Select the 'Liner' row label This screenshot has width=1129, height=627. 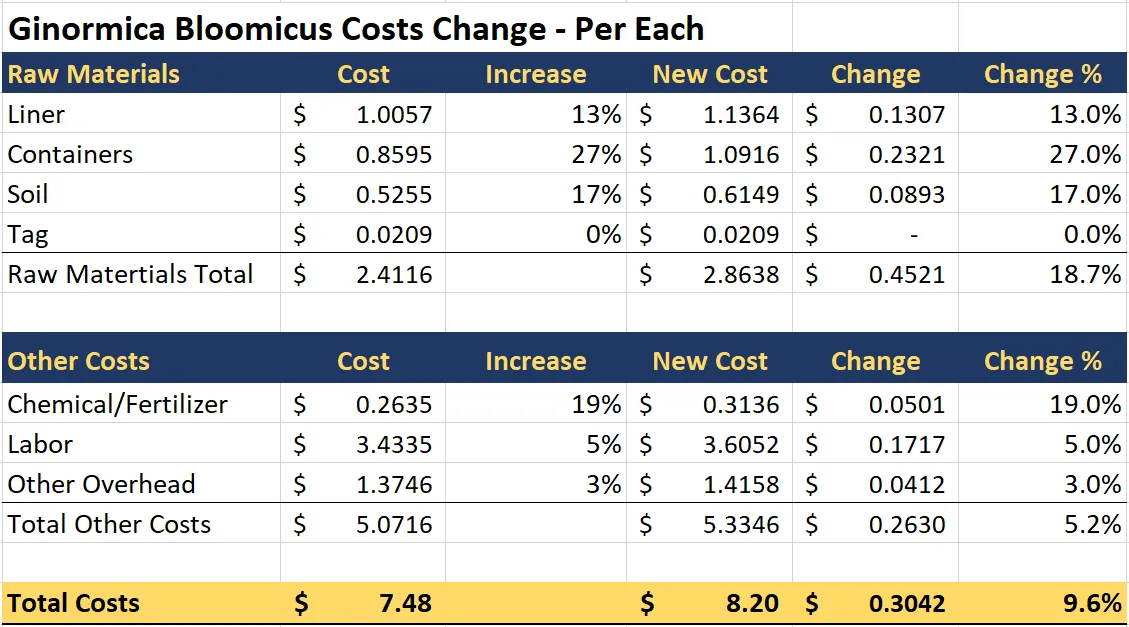coord(36,114)
